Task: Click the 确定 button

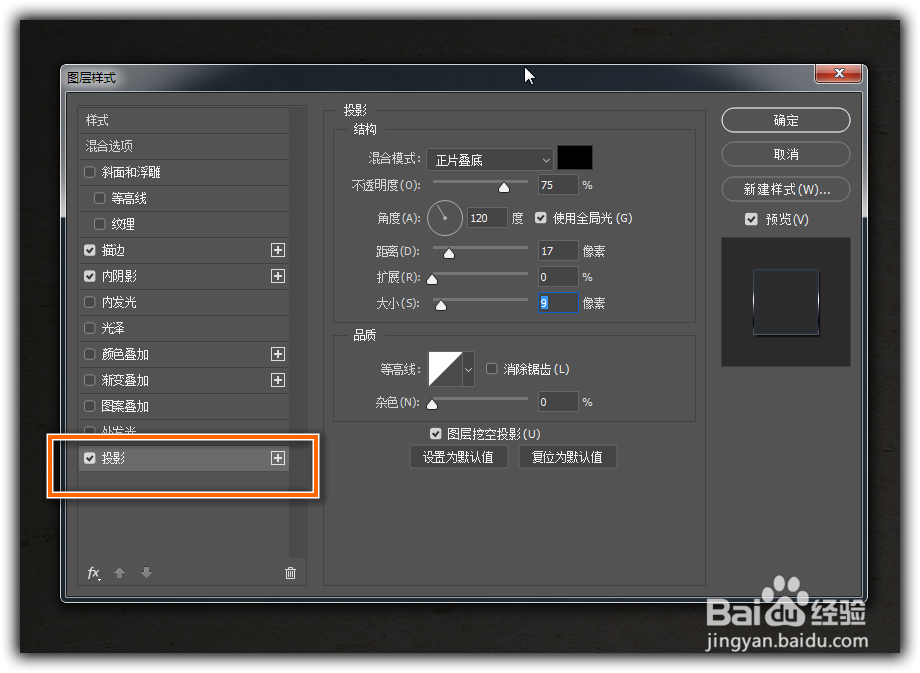Action: pyautogui.click(x=785, y=120)
